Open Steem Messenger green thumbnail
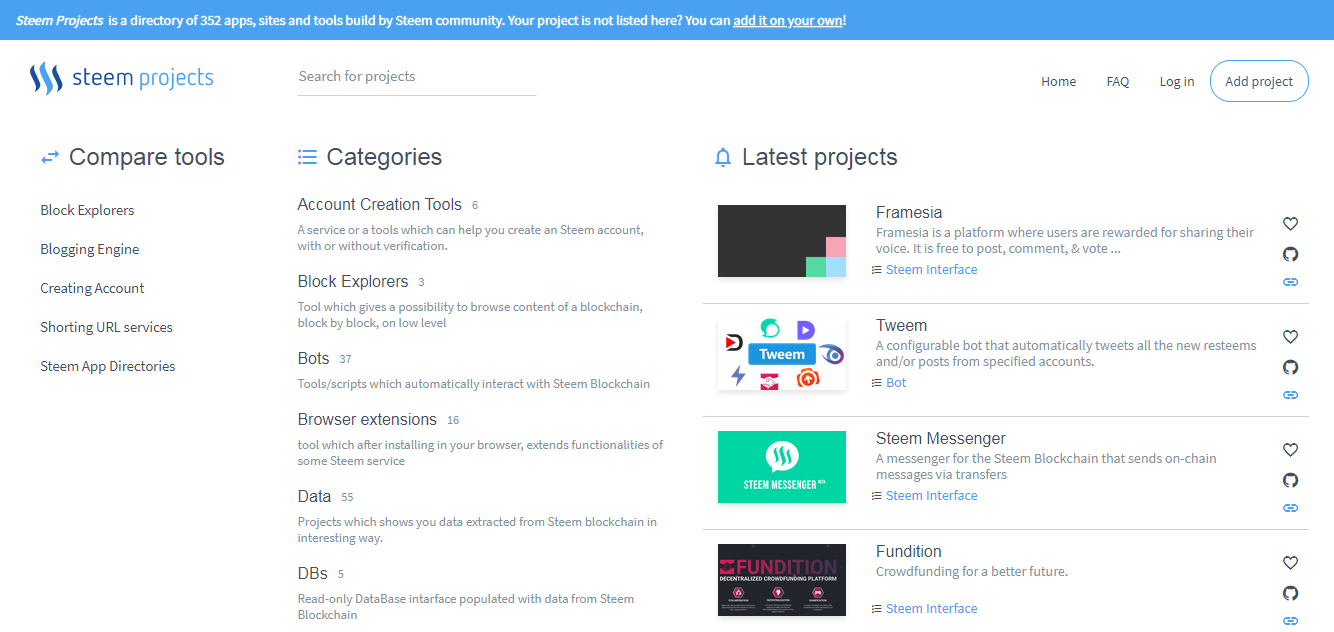The image size is (1334, 632). click(782, 467)
